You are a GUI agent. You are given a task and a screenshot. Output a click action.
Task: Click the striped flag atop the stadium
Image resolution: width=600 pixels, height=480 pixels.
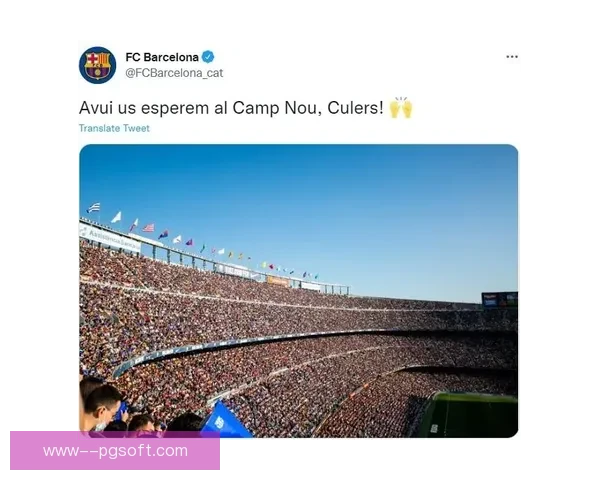[93, 207]
